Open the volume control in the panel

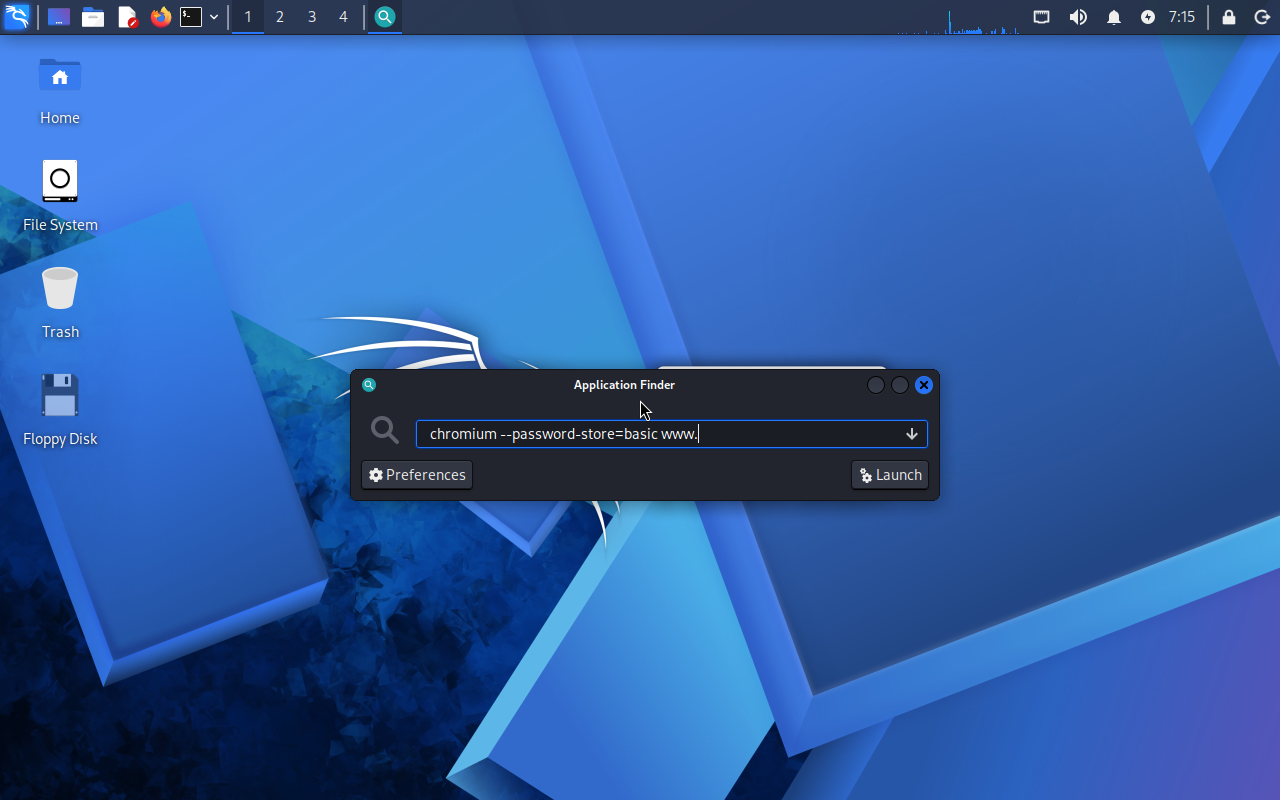tap(1078, 17)
